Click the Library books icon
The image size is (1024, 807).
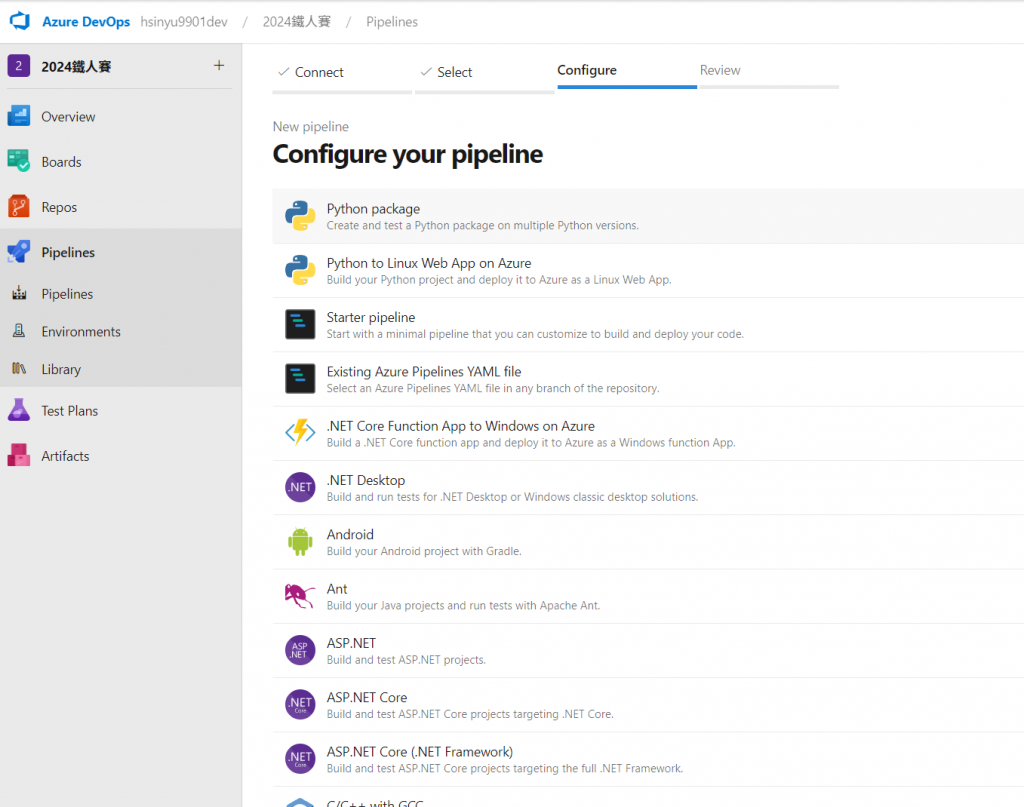(x=20, y=369)
